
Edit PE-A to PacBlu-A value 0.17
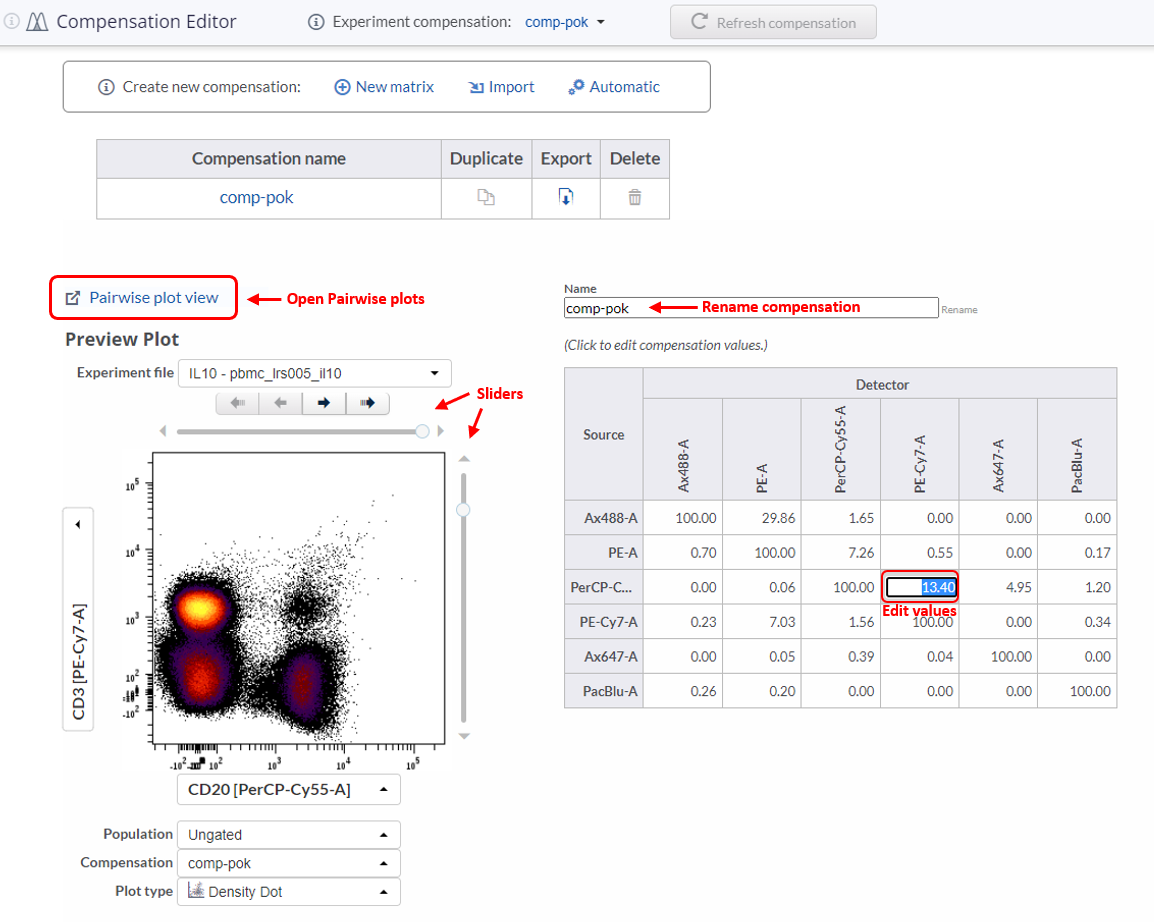[1077, 553]
